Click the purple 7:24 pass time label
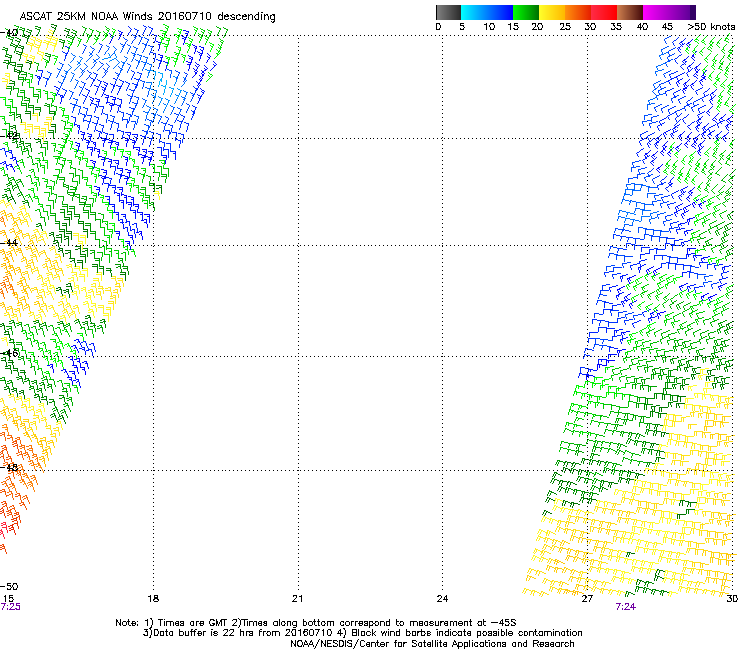The height and width of the screenshot is (650, 740). pos(626,607)
